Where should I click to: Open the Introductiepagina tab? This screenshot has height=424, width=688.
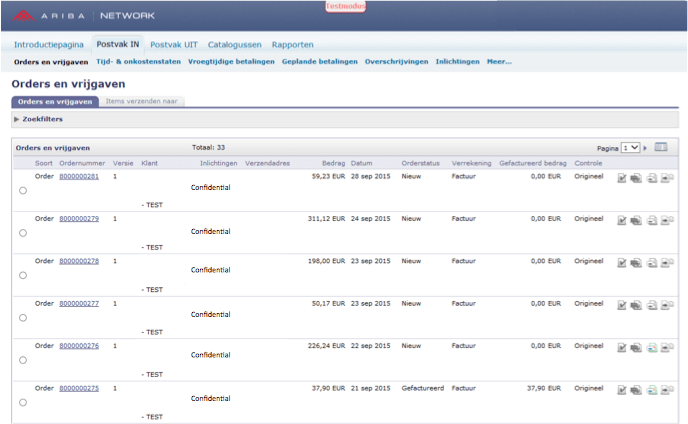pyautogui.click(x=49, y=44)
